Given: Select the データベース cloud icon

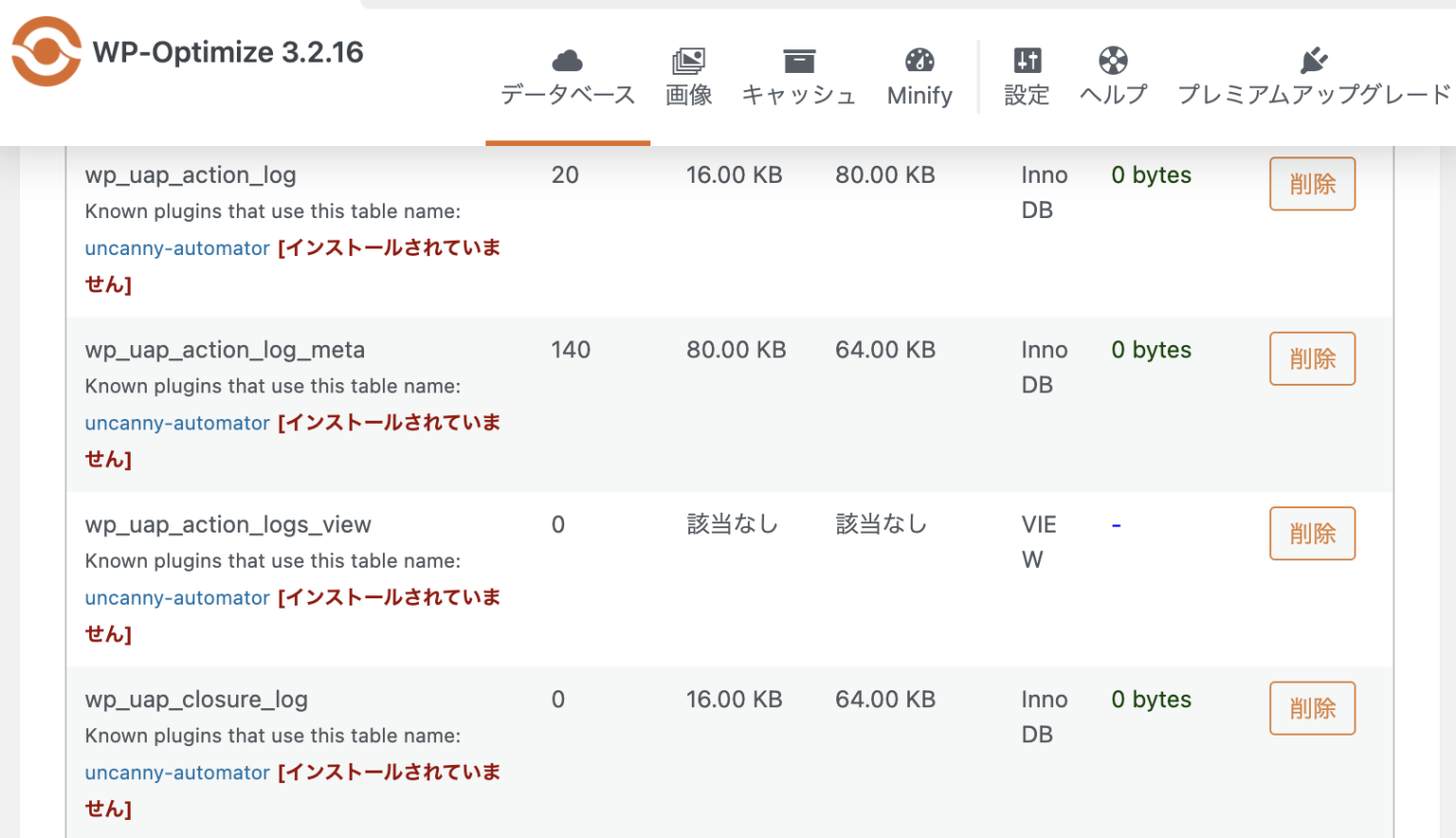Looking at the screenshot, I should coord(566,59).
